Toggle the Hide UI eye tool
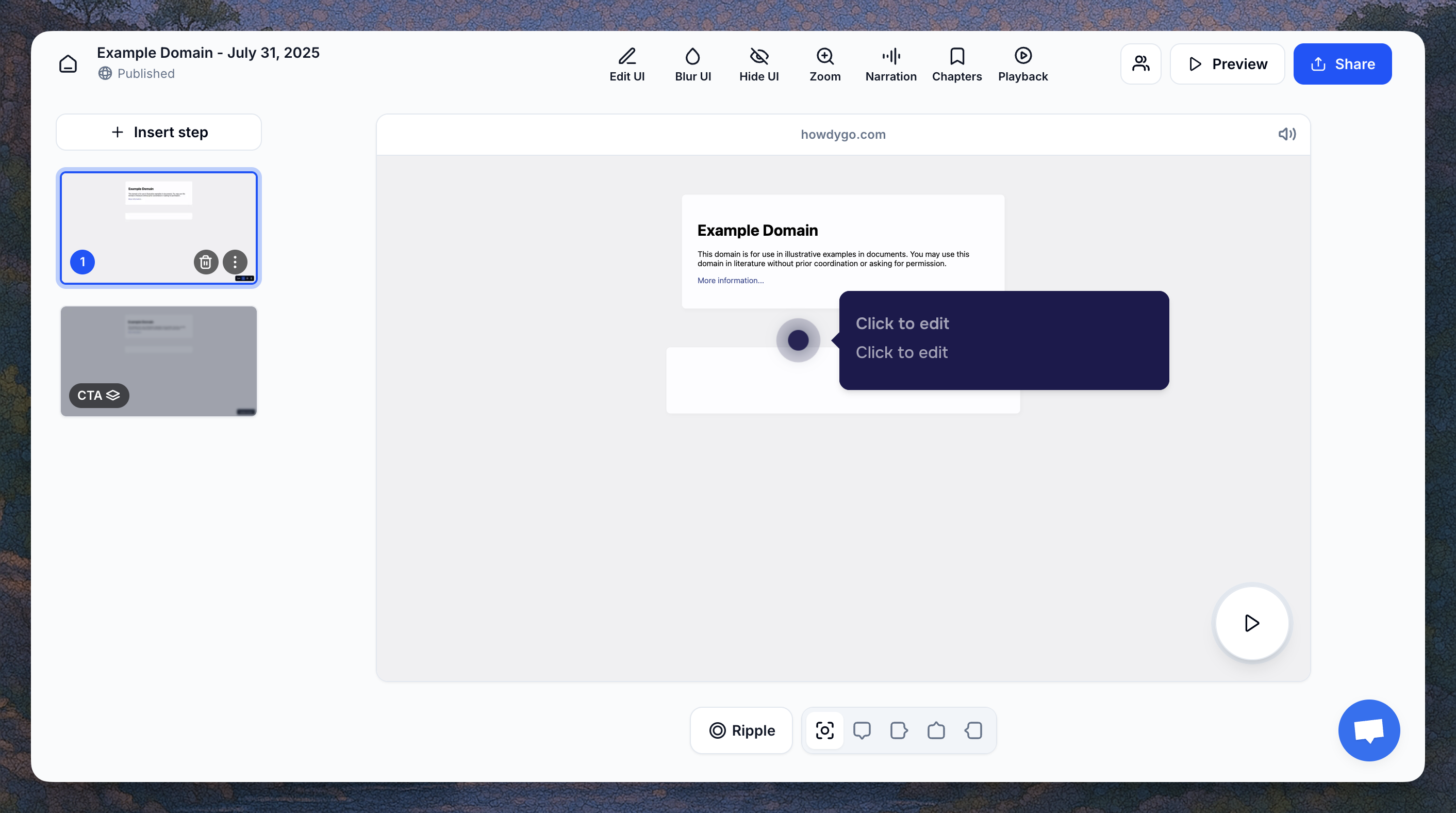The height and width of the screenshot is (813, 1456). (x=758, y=64)
